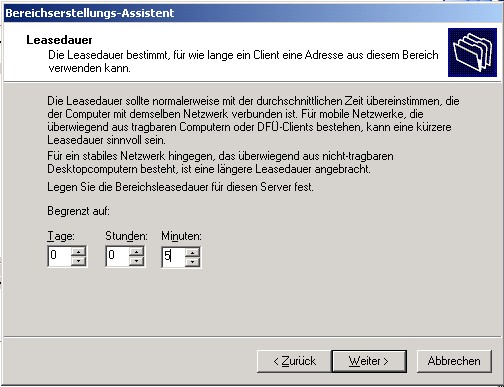The height and width of the screenshot is (387, 504).
Task: Continue with the Weiter button
Action: 369,361
